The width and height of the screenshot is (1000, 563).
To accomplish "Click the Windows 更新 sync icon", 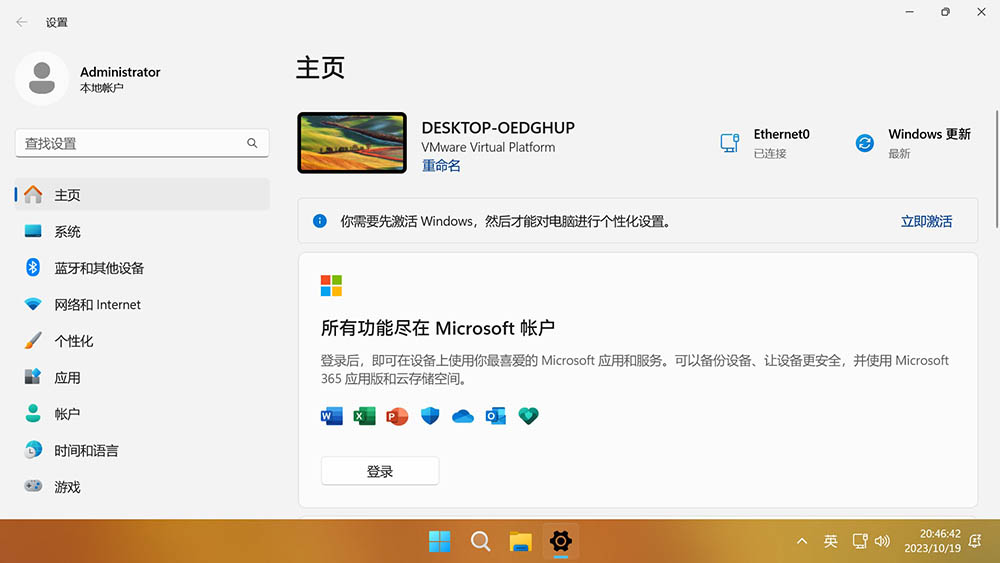I will (x=865, y=143).
